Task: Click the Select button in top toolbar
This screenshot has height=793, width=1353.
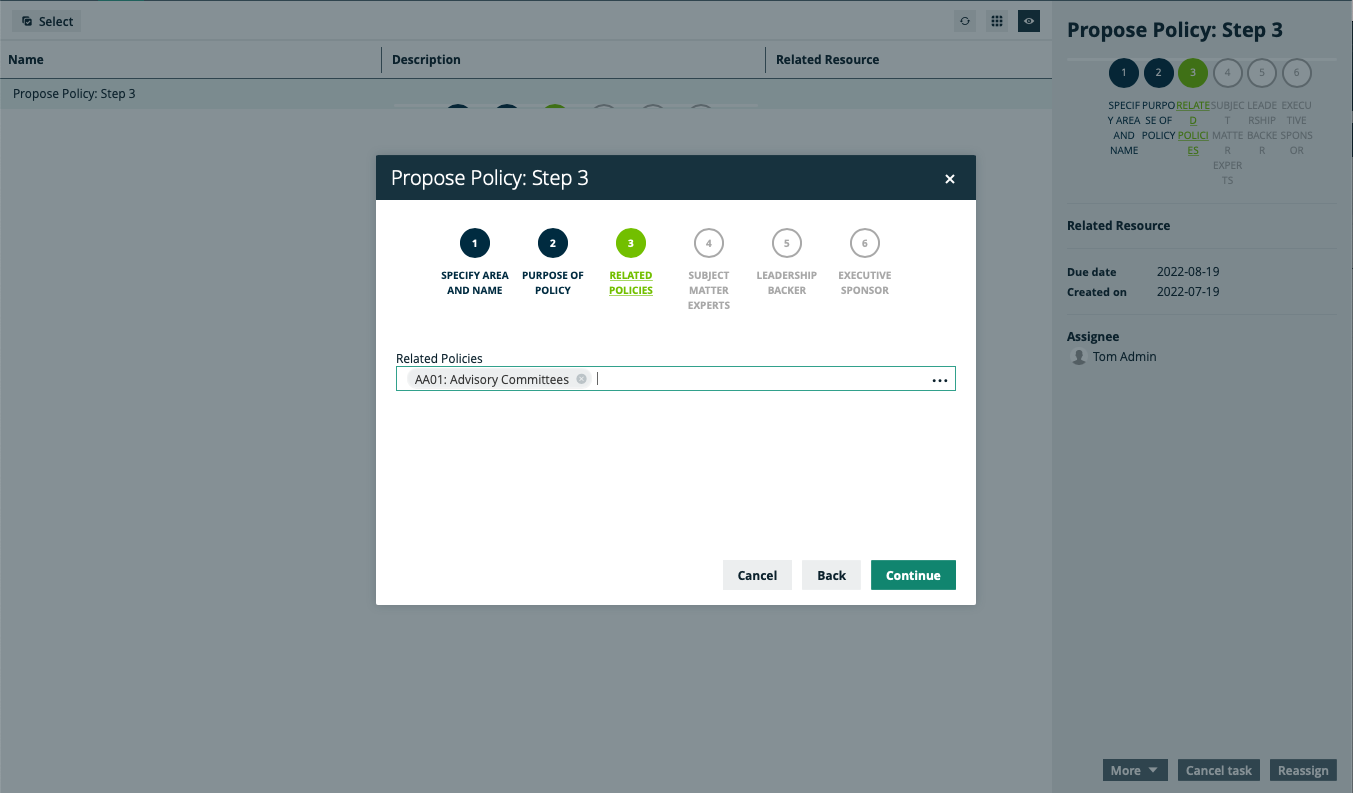Action: [x=47, y=21]
